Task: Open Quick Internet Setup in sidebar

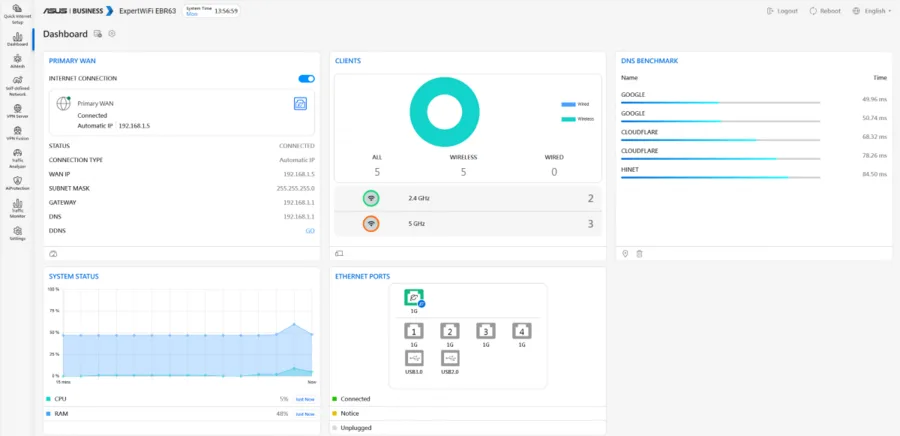Action: pyautogui.click(x=17, y=14)
